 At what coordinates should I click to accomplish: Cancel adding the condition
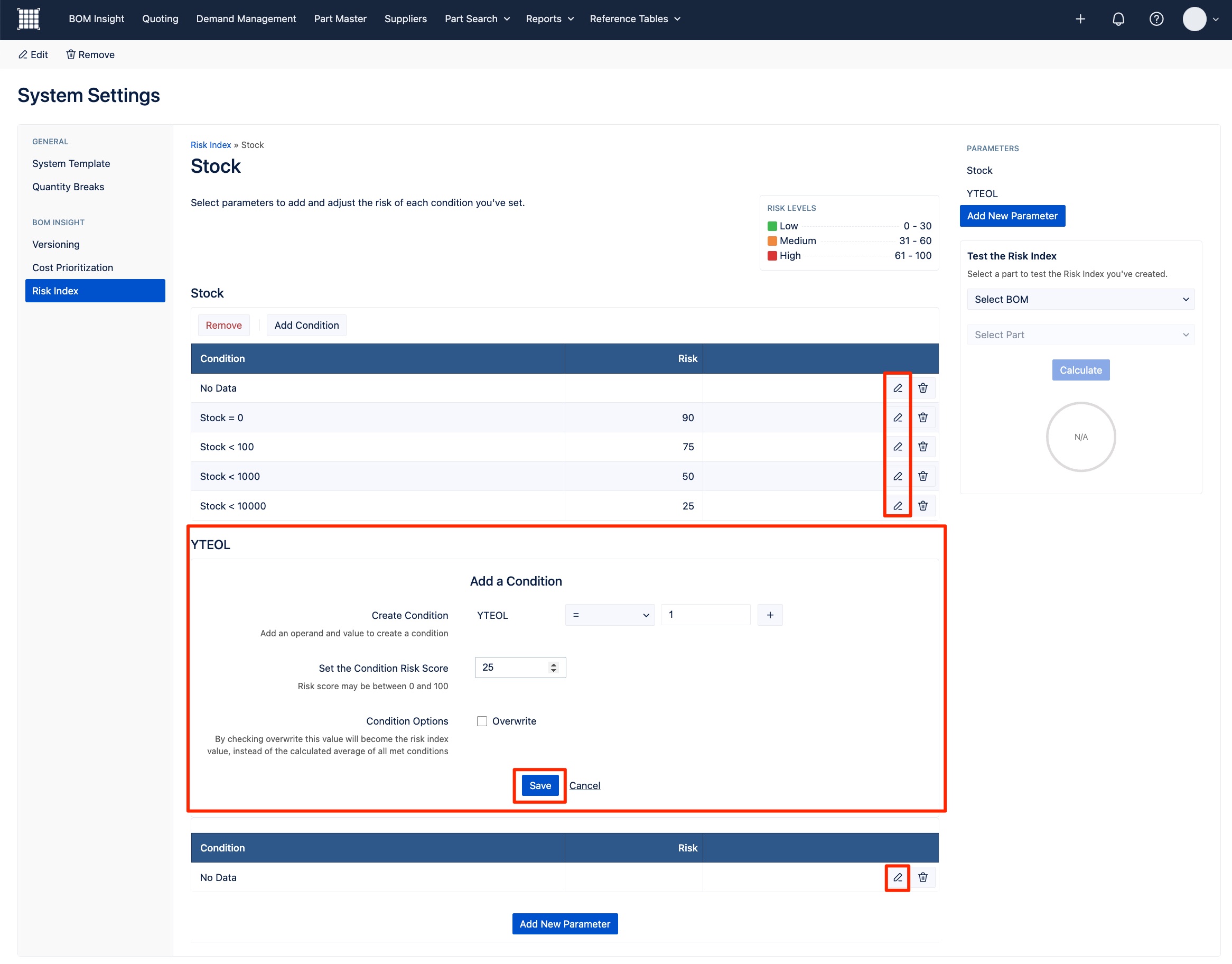click(x=584, y=785)
